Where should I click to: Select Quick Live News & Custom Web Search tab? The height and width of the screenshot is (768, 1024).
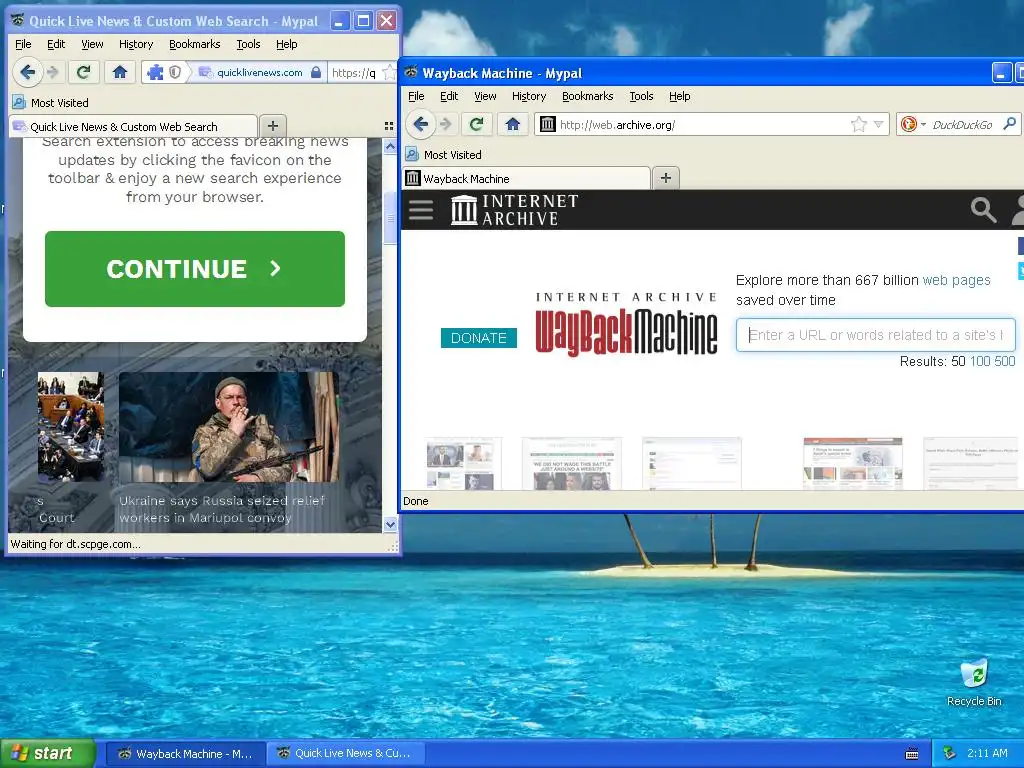[133, 127]
